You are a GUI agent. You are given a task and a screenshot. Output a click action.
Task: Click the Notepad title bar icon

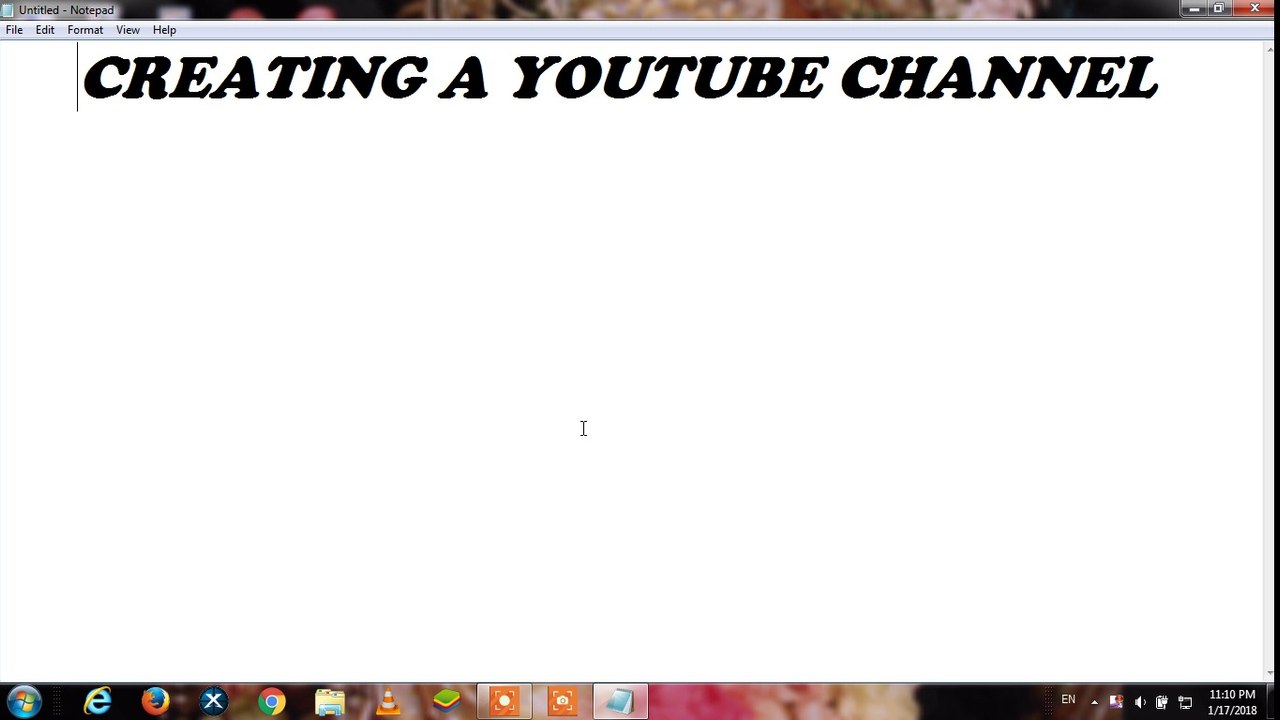8,10
